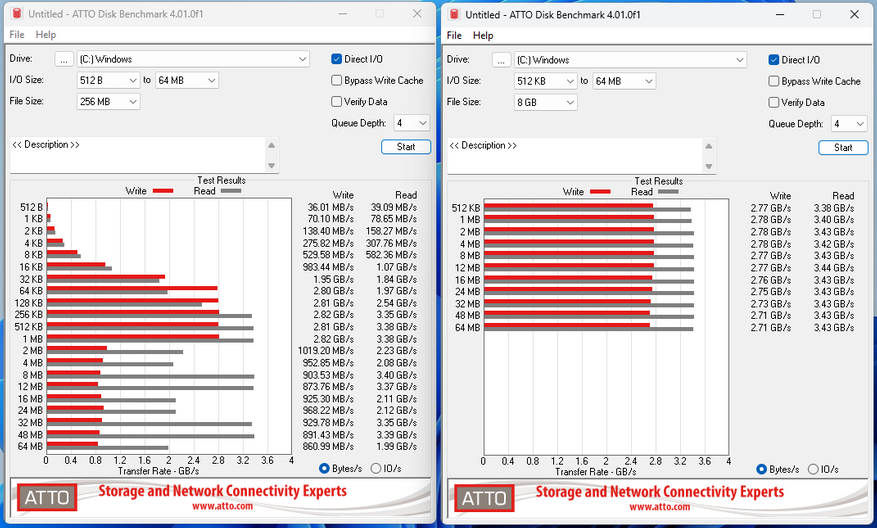Click the 48 MB row label in left chart
877x528 pixels.
coord(30,435)
